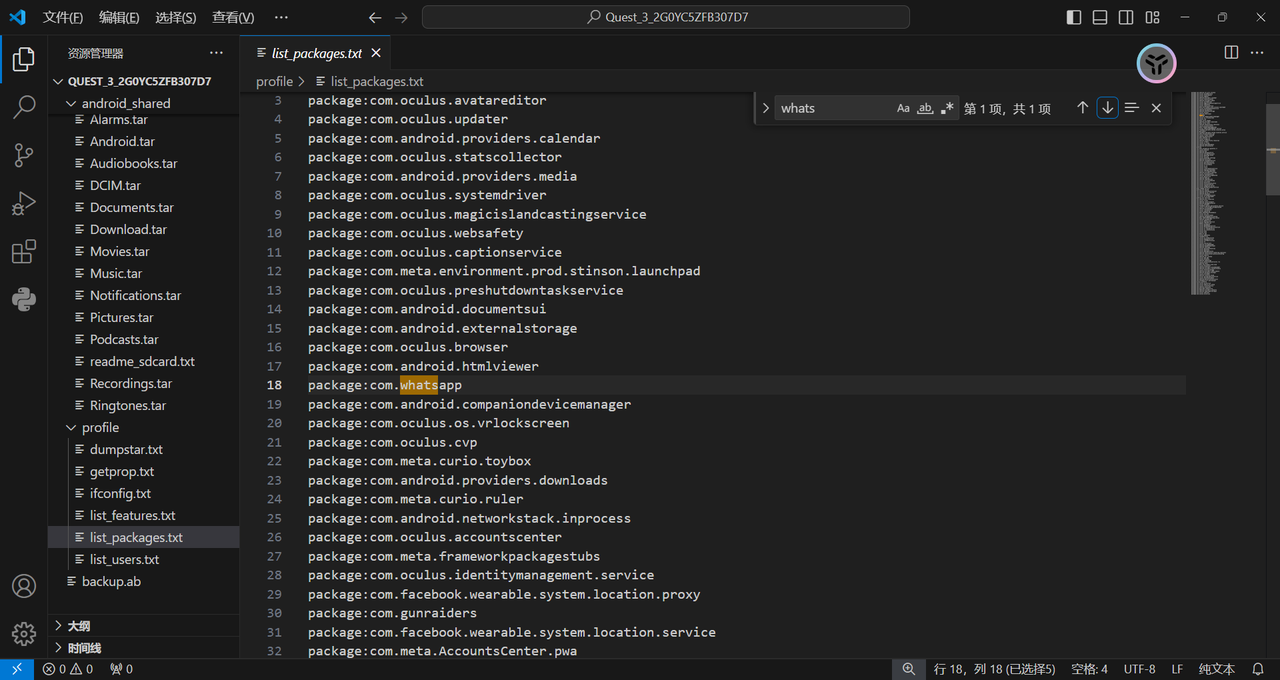
Task: Click line and column status 行 18
Action: (994, 669)
